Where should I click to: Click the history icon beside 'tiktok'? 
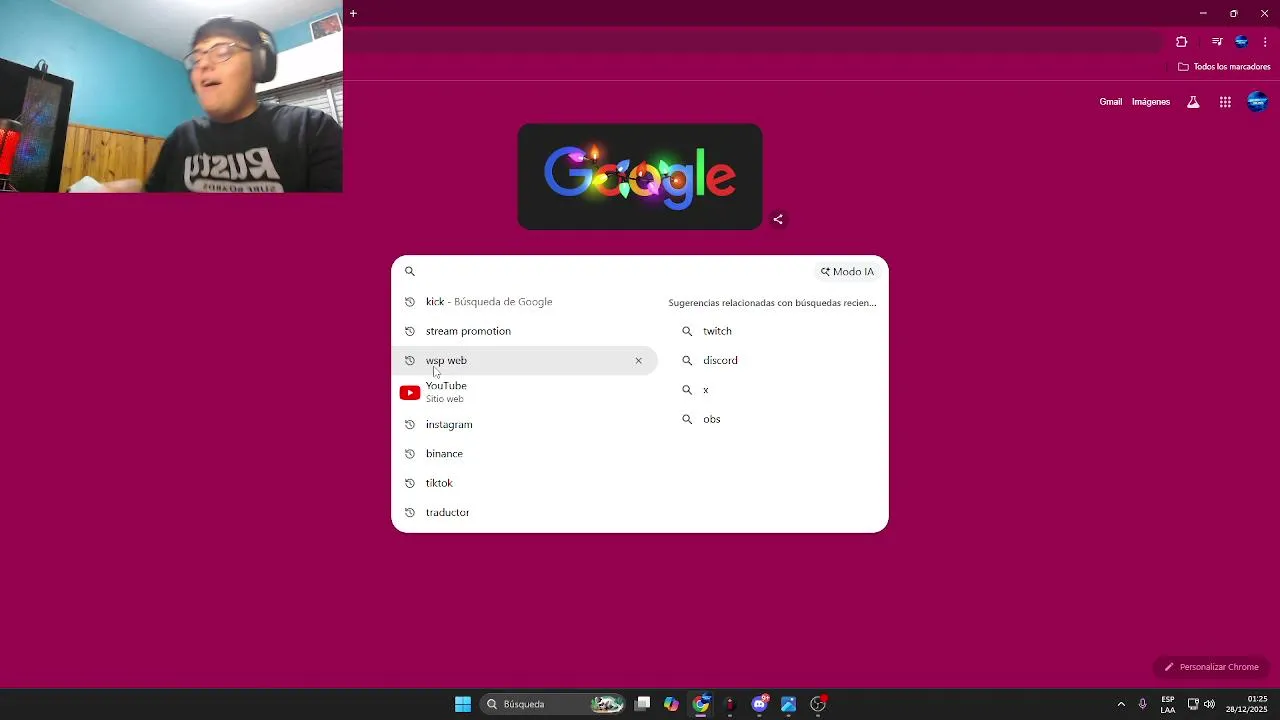pos(409,483)
